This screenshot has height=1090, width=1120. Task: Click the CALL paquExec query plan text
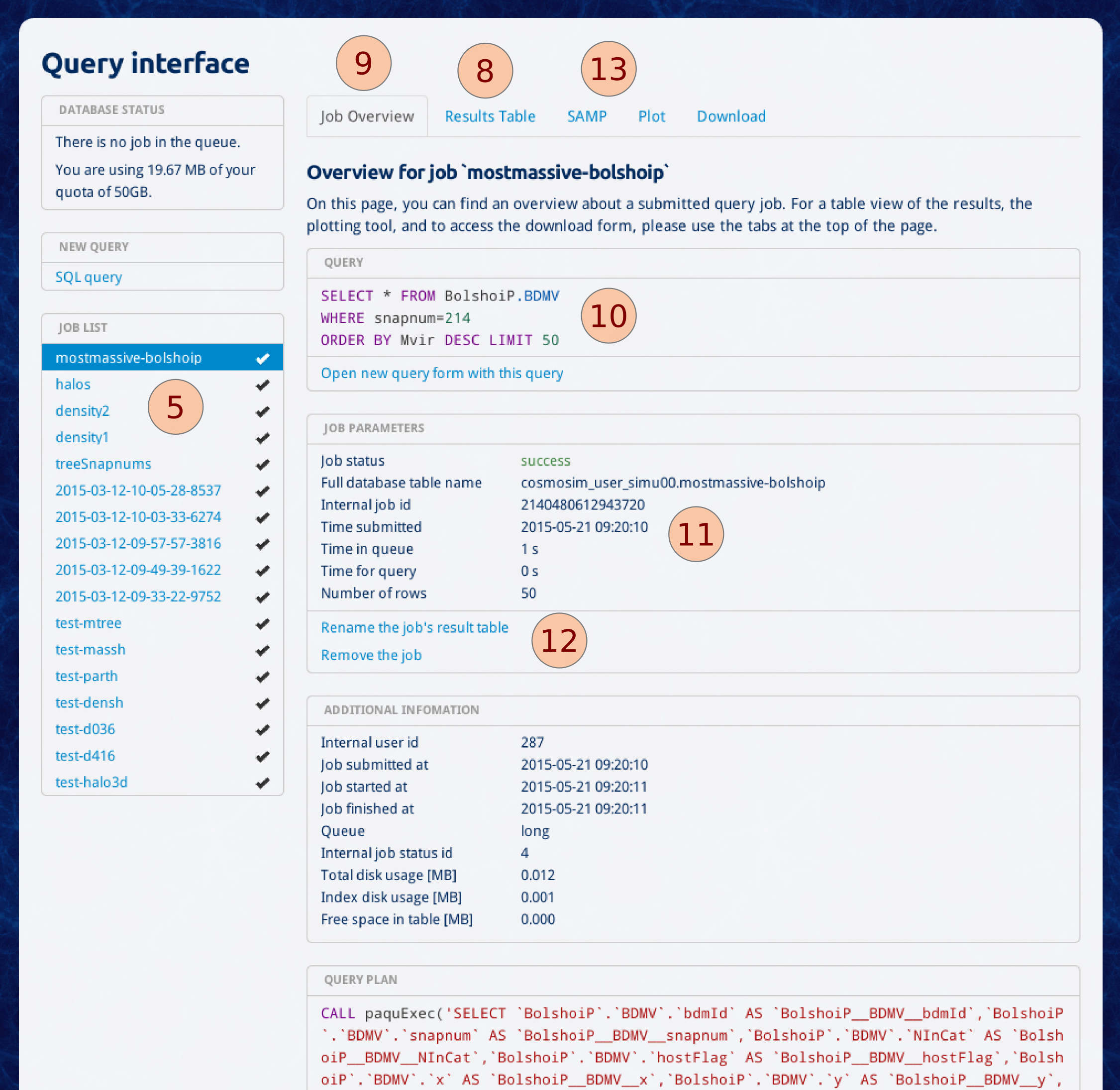coord(692,1047)
